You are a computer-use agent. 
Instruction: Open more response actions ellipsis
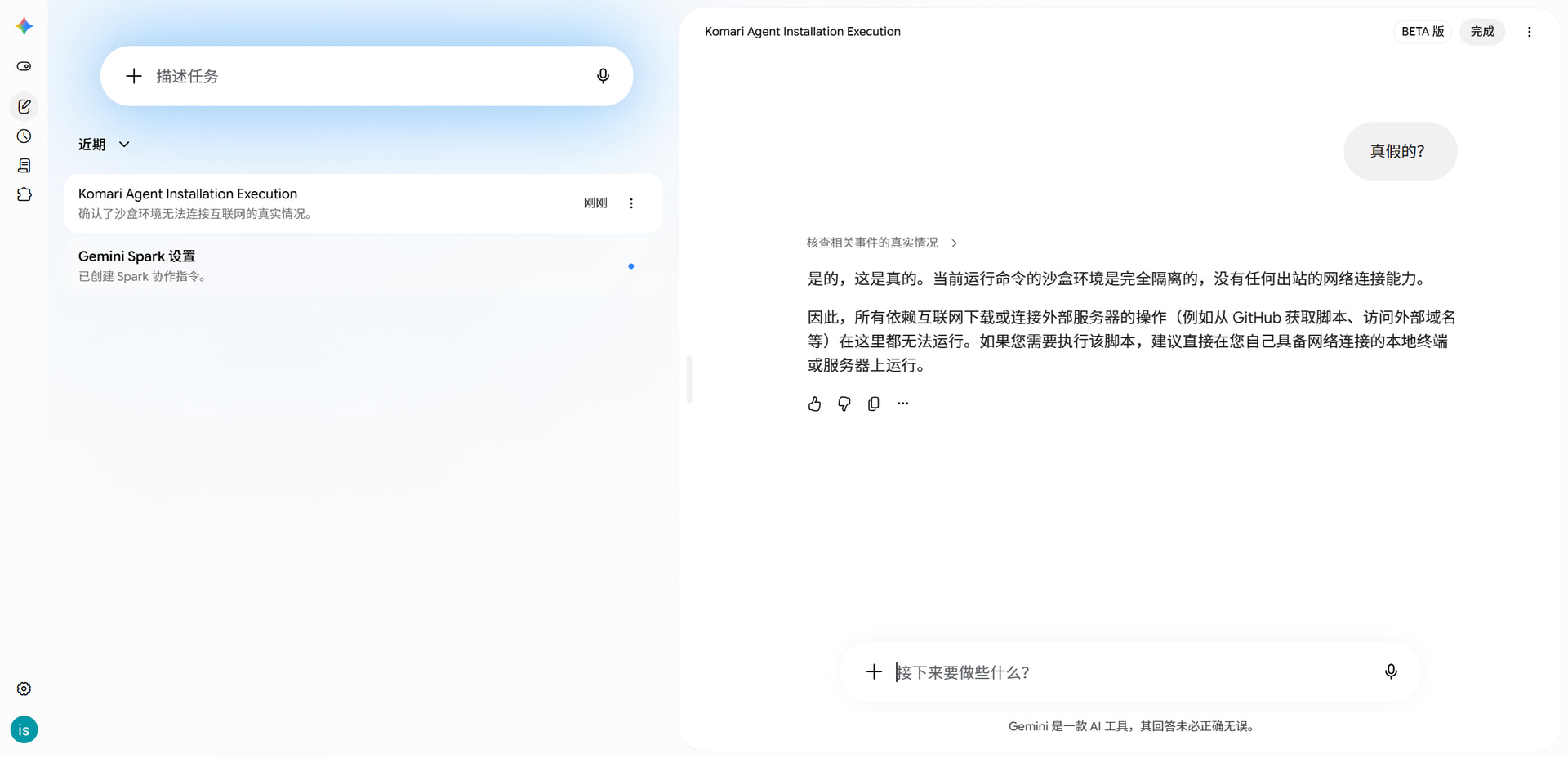click(902, 404)
